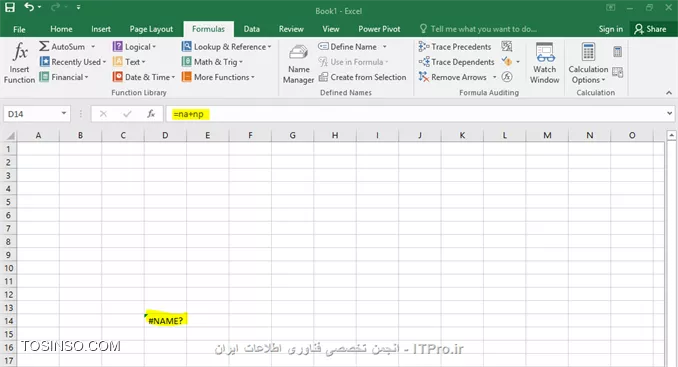
Task: Open Lookup & Reference functions menu
Action: (227, 47)
